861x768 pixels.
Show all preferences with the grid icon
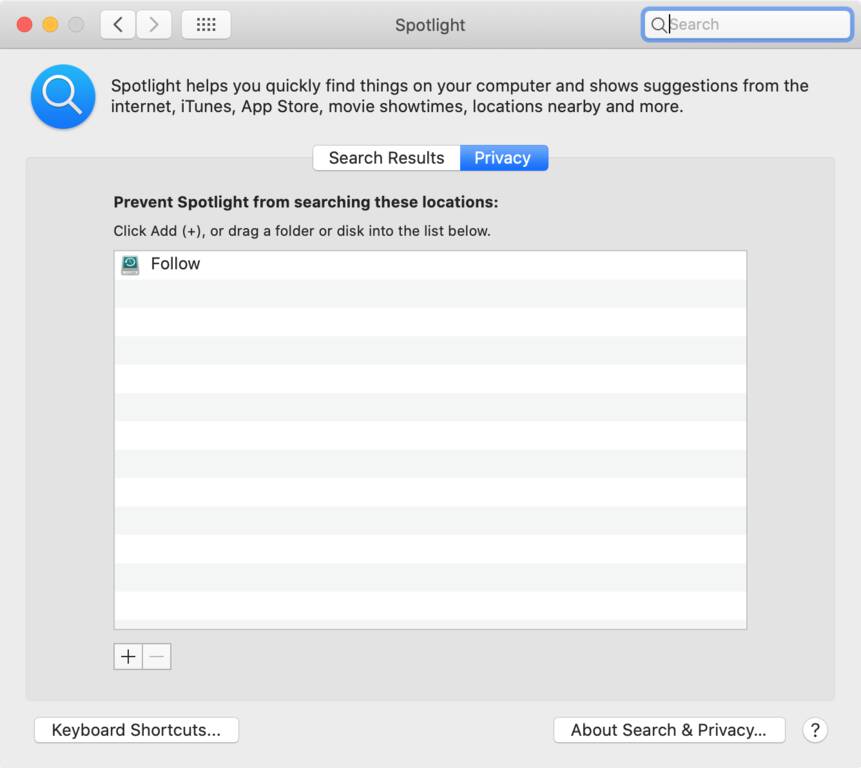click(206, 25)
